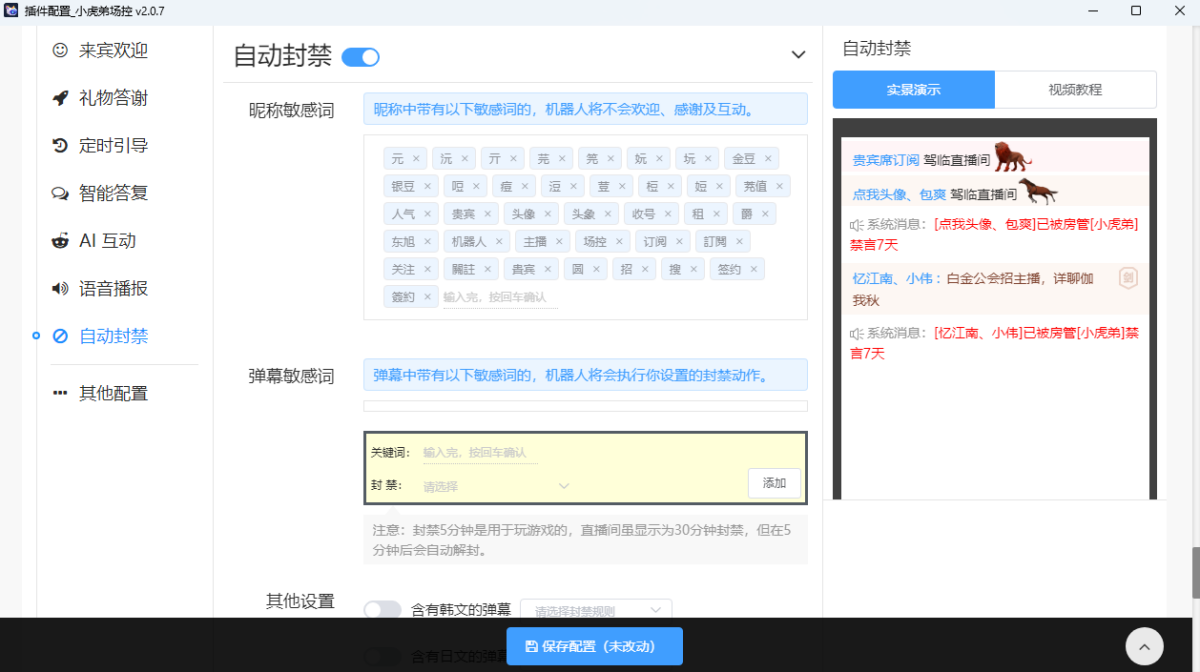Viewport: 1200px width, 672px height.
Task: Open 语音播报 speaker settings
Action: click(x=60, y=288)
